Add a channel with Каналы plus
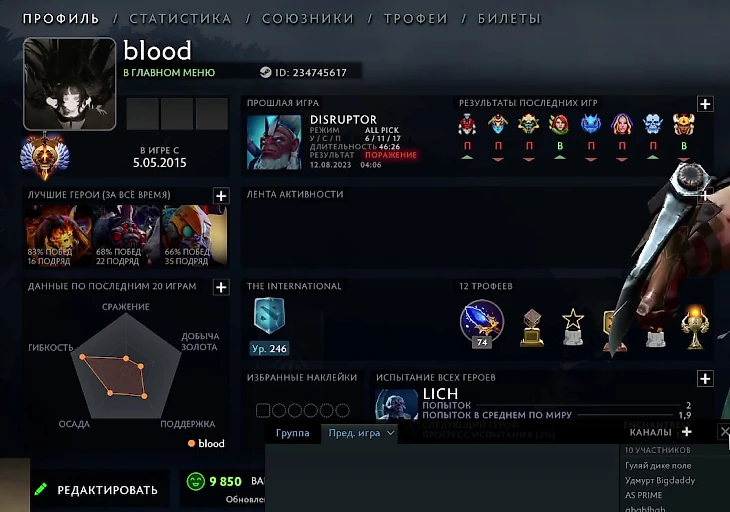Screen dimensions: 730x512 click(686, 432)
